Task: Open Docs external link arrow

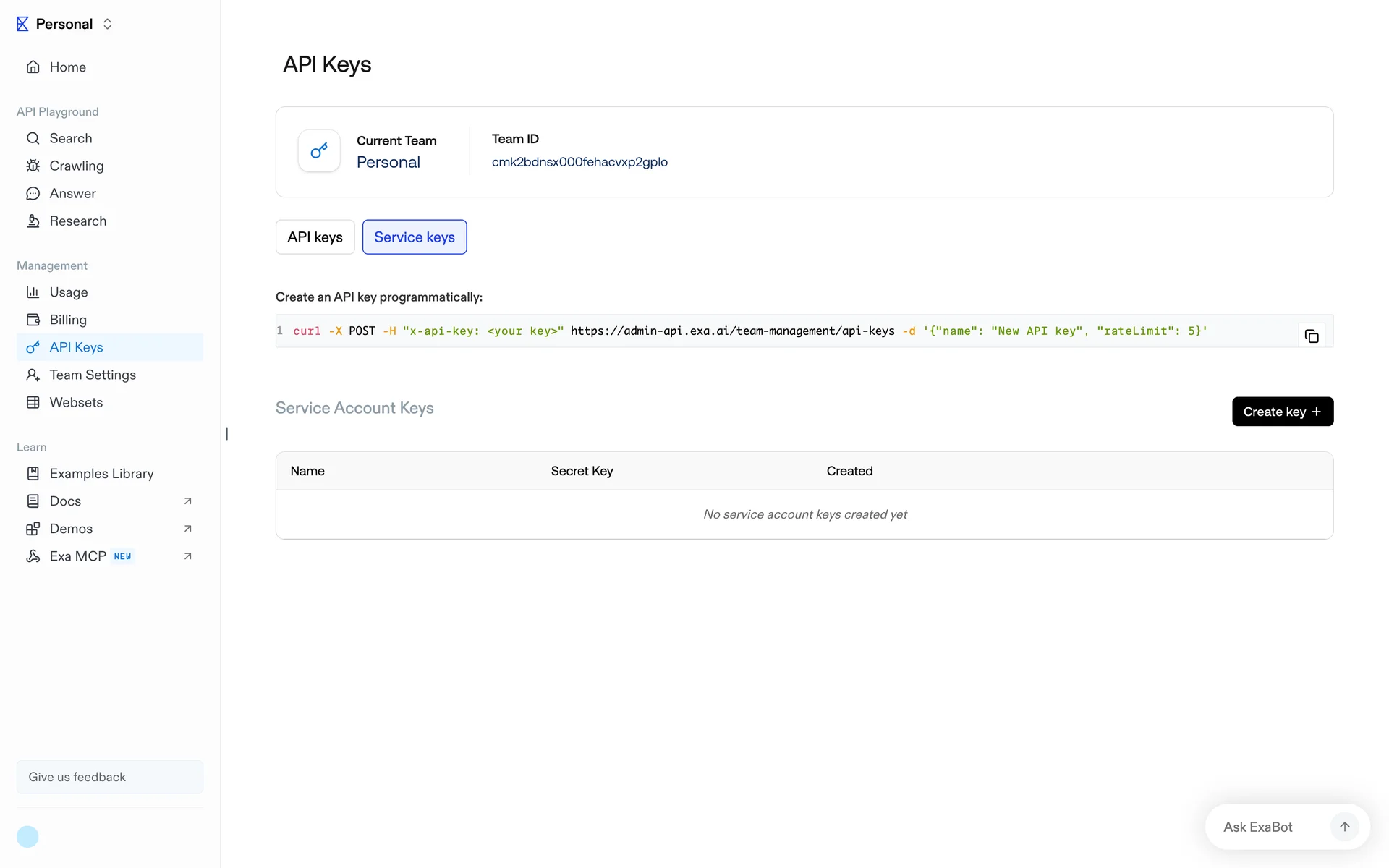Action: click(x=187, y=501)
